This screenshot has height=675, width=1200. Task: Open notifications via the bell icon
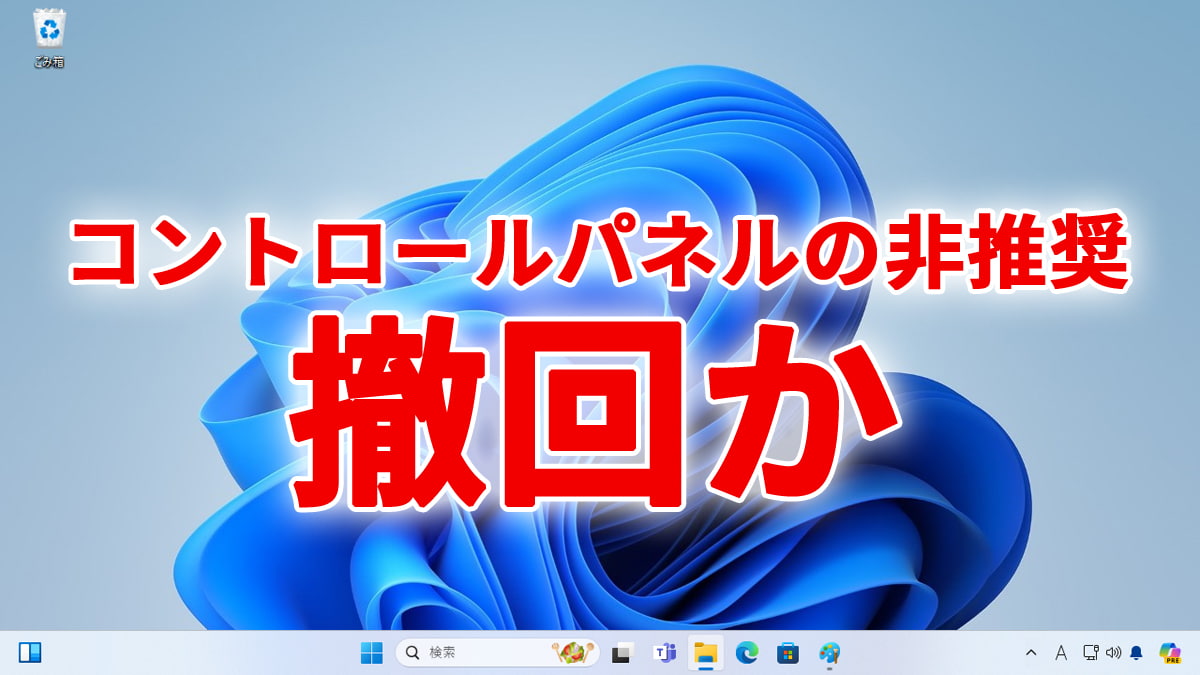[x=1136, y=653]
